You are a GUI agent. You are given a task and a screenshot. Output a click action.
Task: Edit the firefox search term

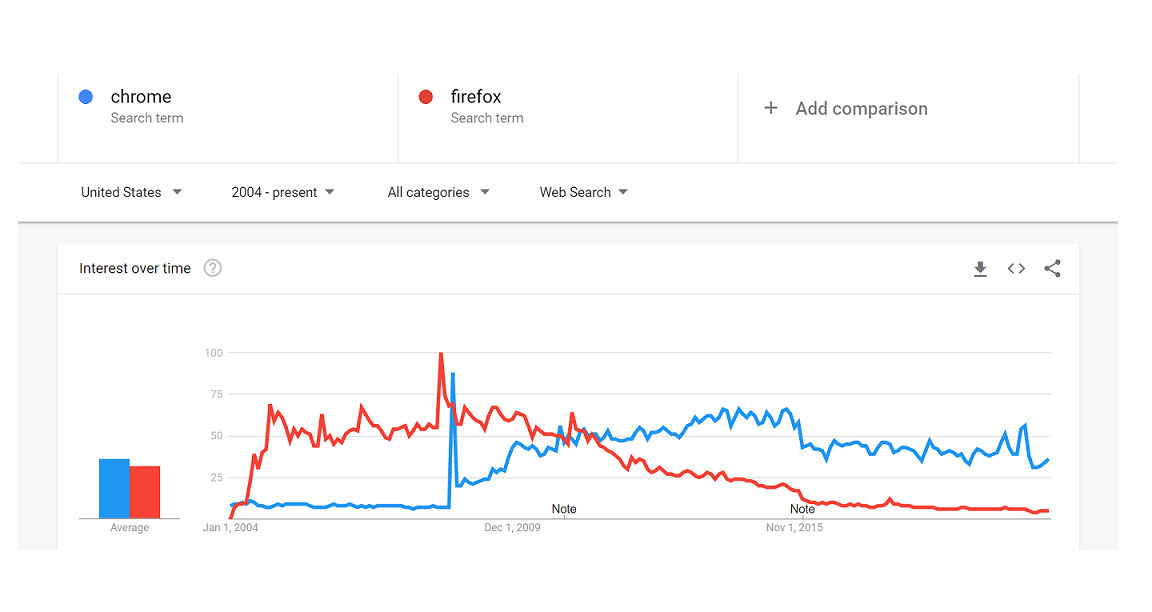(476, 97)
